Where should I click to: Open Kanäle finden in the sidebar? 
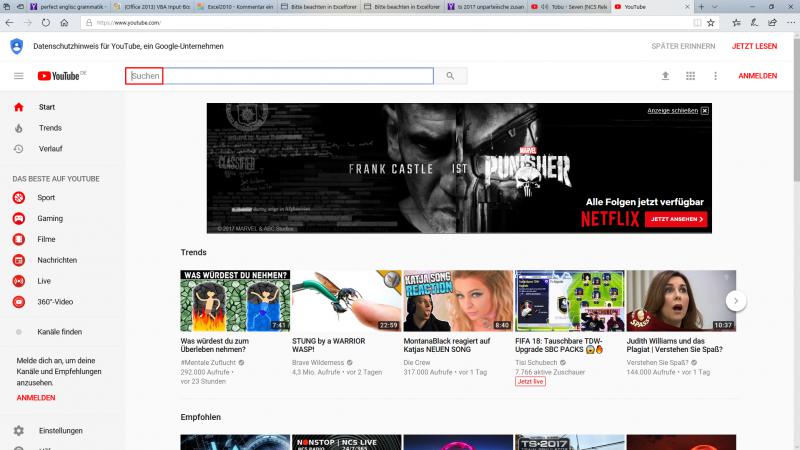61,332
